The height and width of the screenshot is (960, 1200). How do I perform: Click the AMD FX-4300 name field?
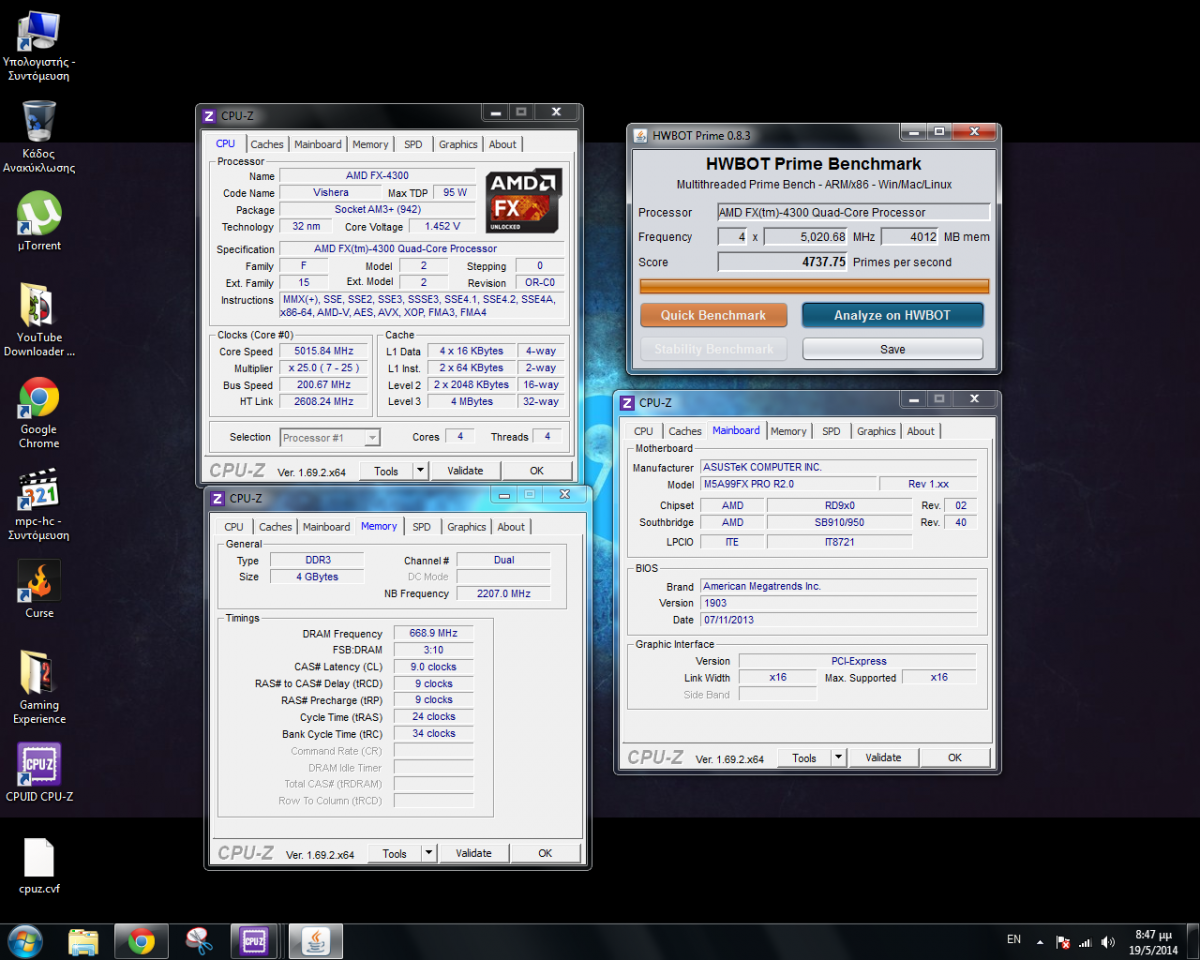click(377, 175)
